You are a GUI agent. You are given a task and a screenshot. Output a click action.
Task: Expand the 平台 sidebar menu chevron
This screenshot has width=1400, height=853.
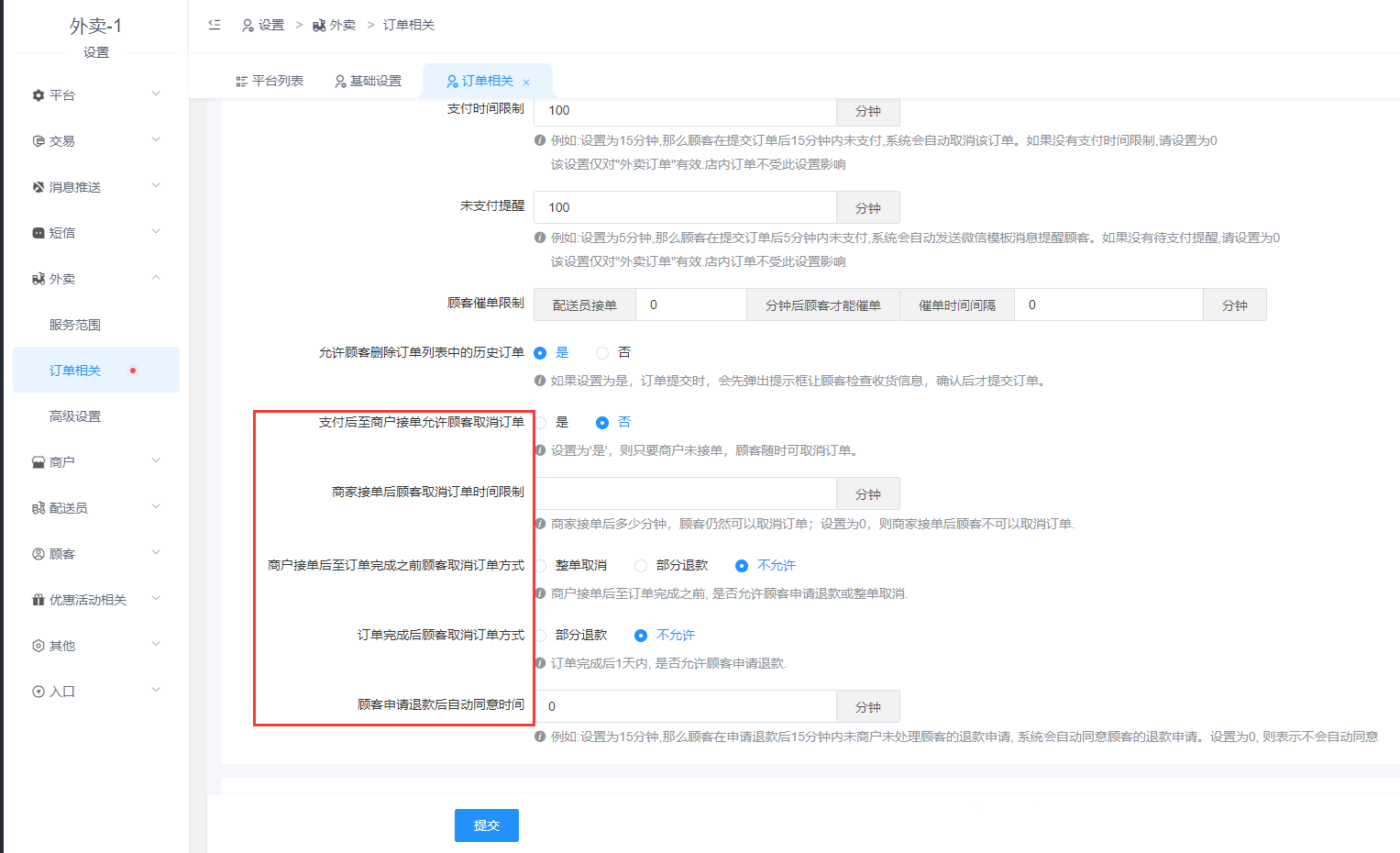[x=156, y=94]
